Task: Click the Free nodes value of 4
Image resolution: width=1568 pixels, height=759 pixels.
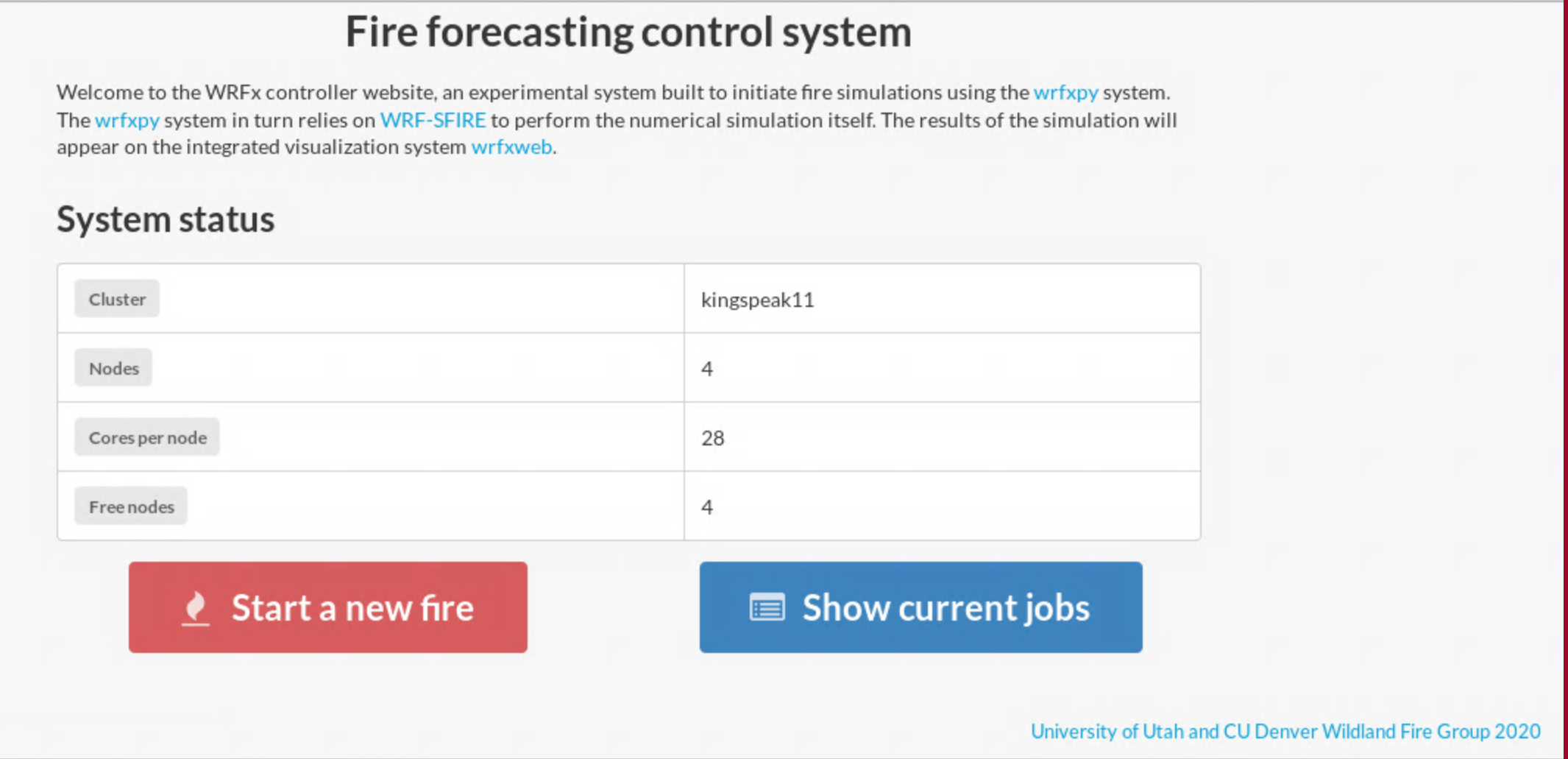Action: coord(707,507)
